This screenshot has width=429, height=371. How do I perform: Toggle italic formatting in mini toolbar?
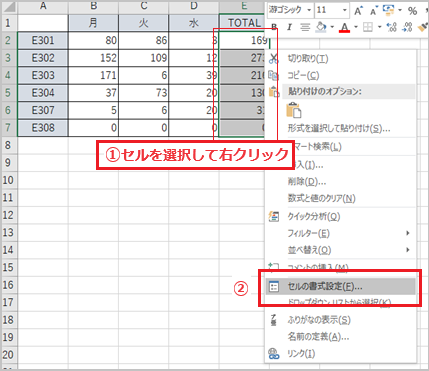(289, 27)
